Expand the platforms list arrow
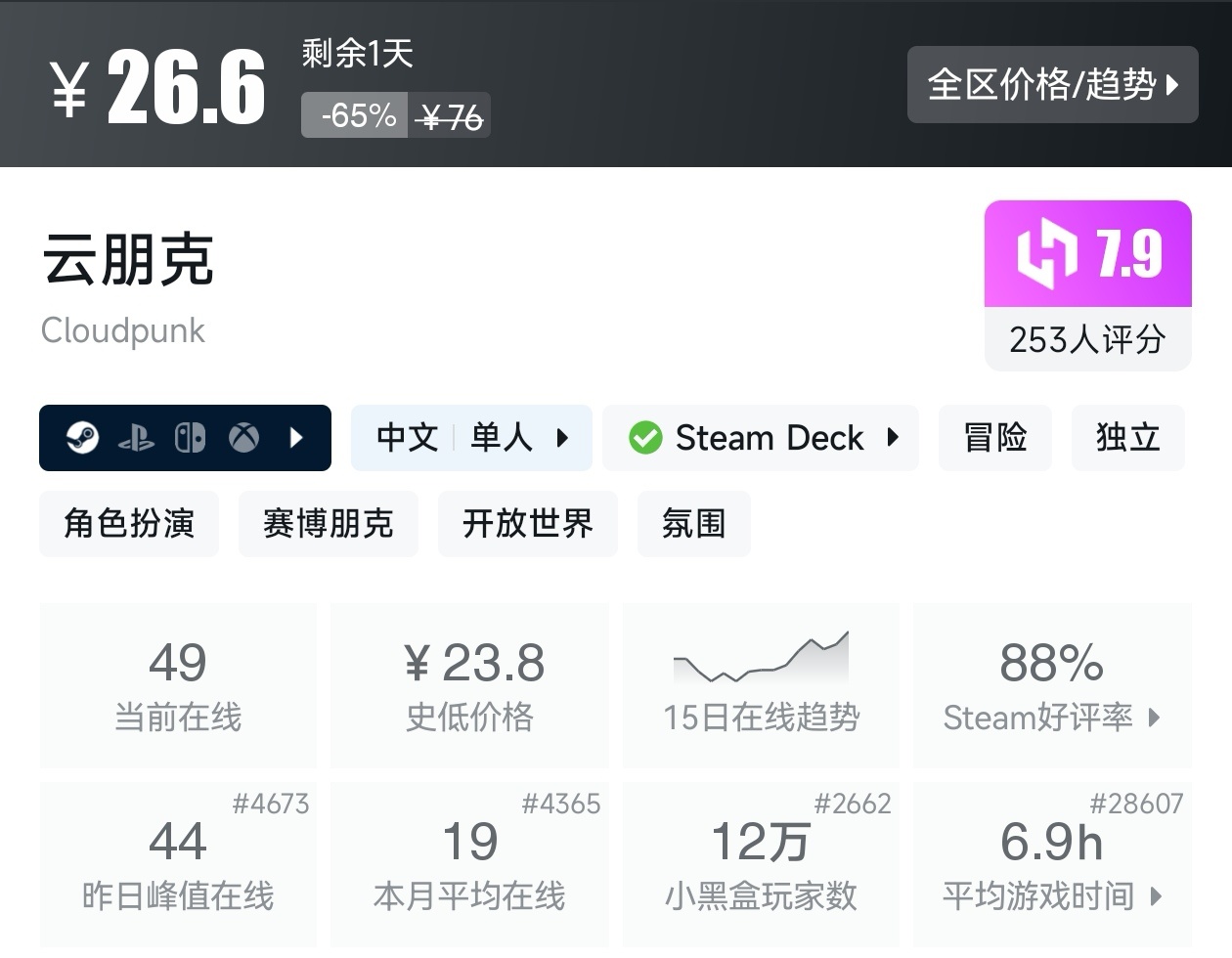1232x958 pixels. click(297, 438)
